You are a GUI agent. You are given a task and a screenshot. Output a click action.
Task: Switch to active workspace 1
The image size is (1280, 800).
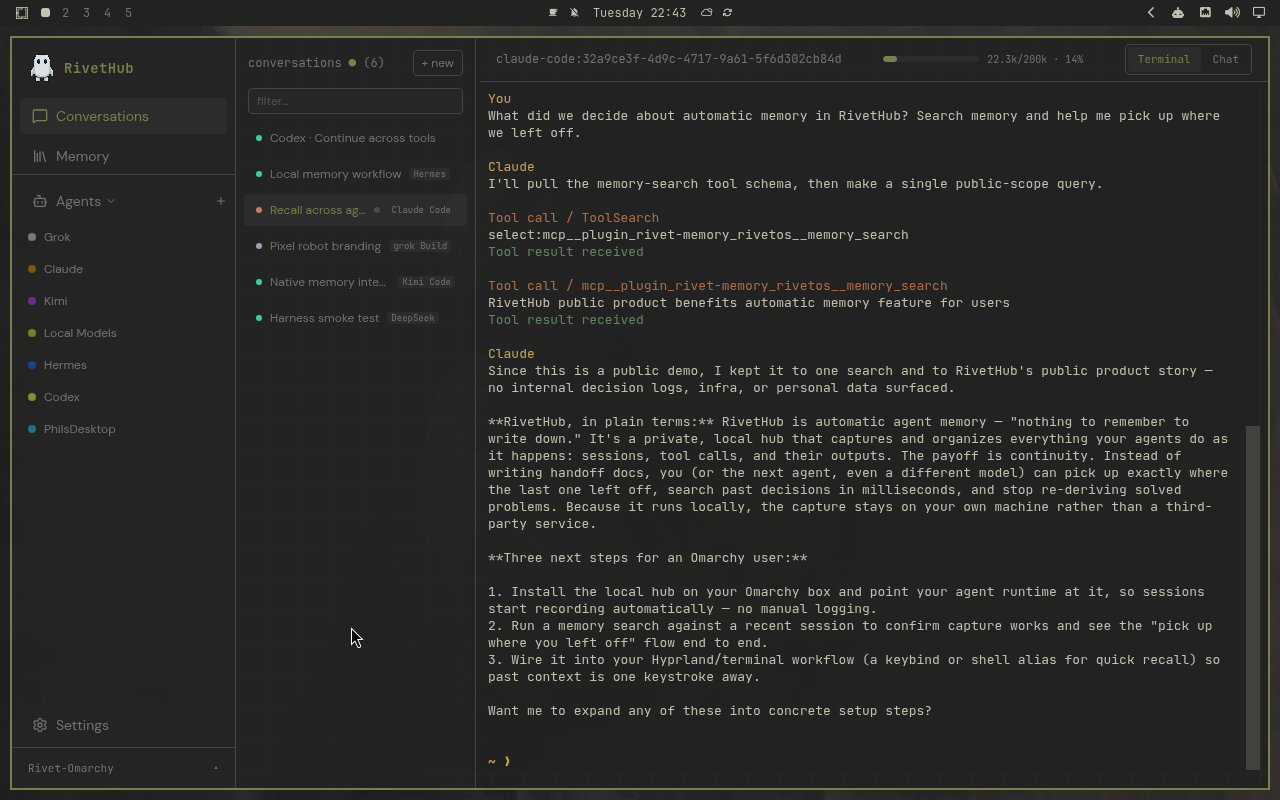45,13
